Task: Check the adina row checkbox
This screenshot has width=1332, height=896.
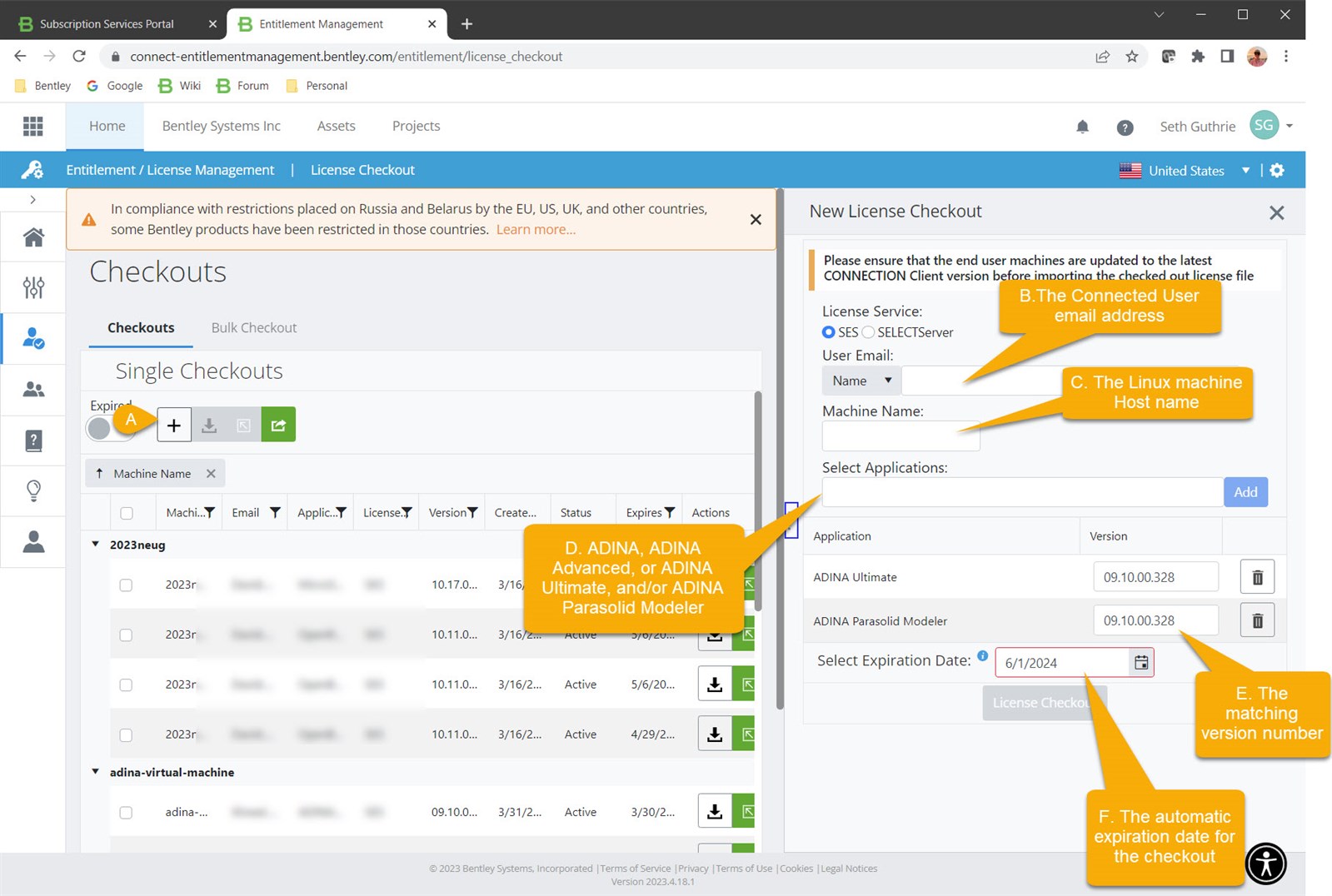Action: (x=126, y=813)
